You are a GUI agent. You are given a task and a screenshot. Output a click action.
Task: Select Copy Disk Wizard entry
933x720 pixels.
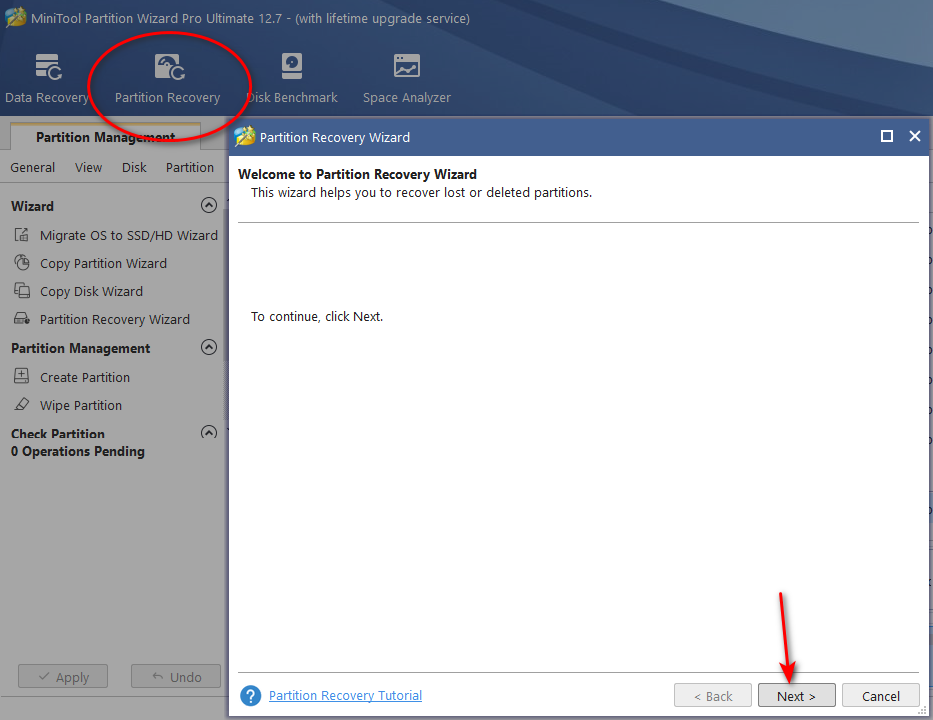[x=92, y=292]
